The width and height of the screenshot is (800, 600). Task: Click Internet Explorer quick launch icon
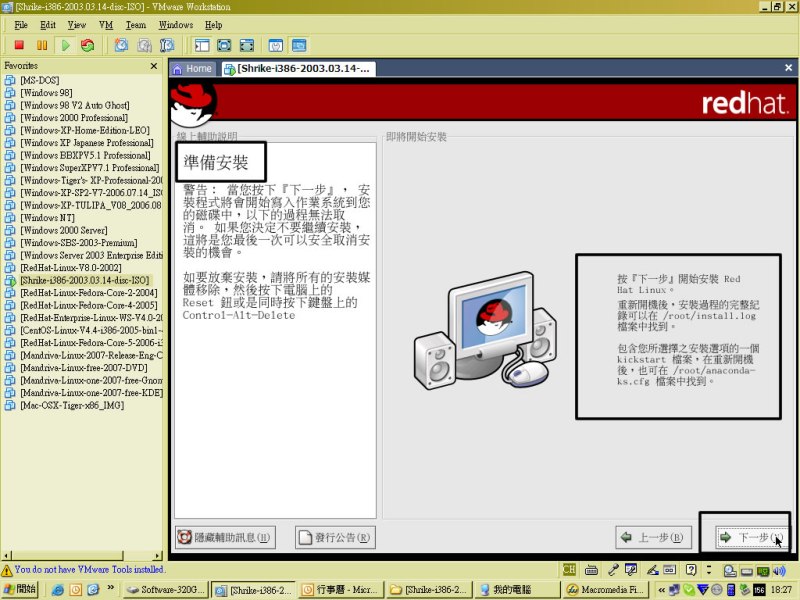click(58, 589)
